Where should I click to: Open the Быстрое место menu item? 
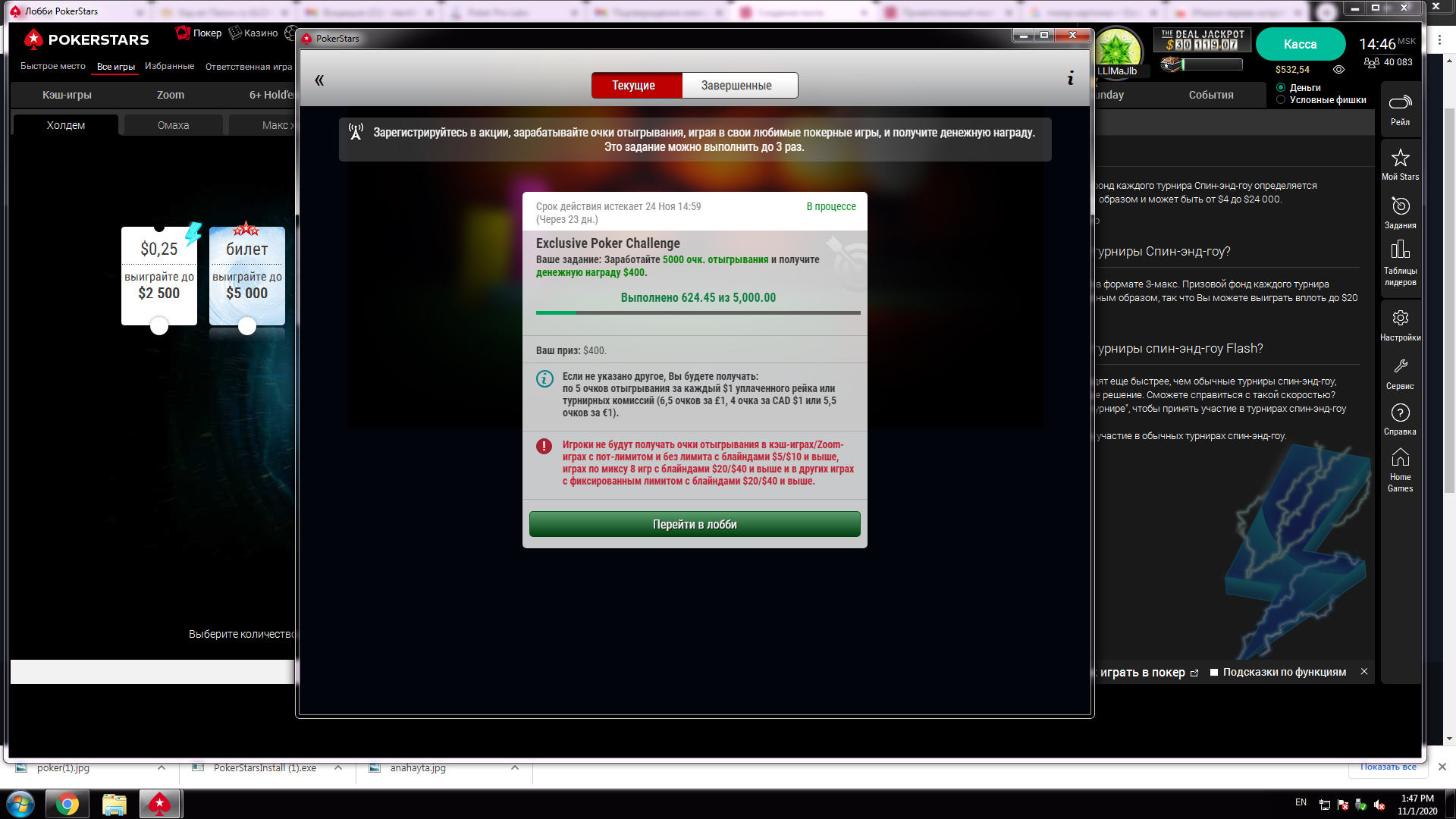(x=53, y=67)
